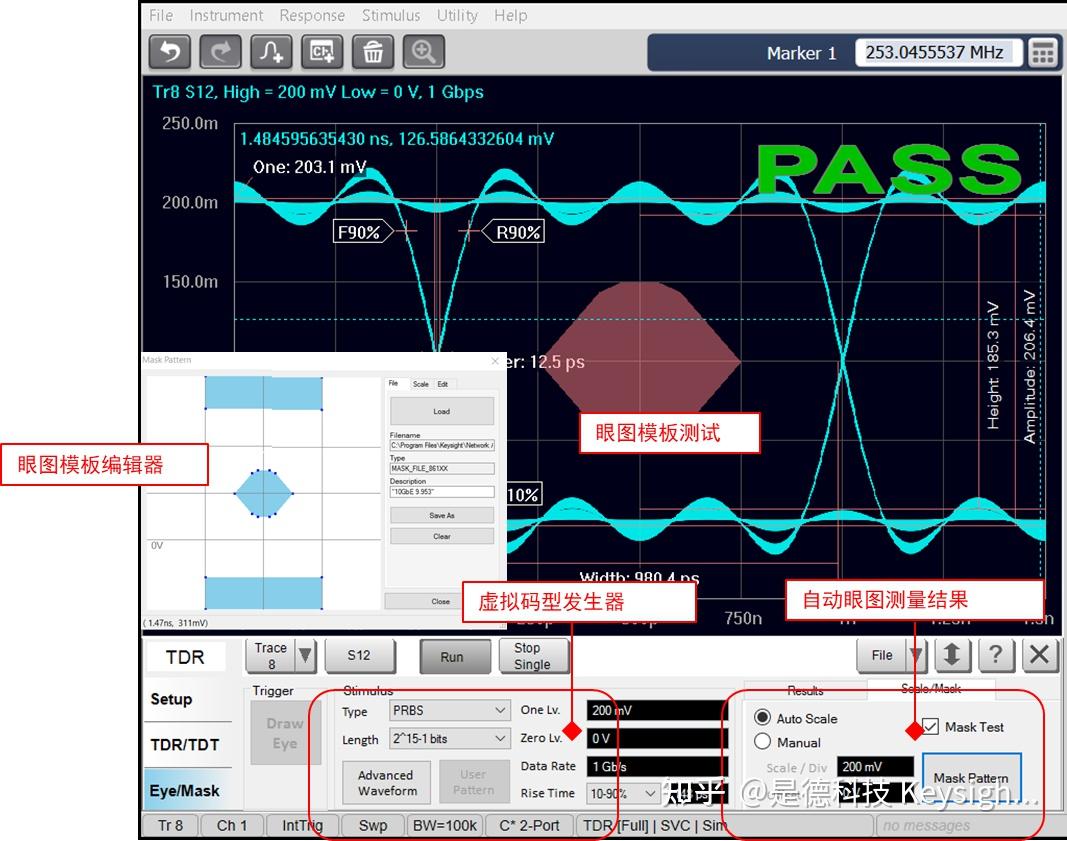Screen dimensions: 1067x841
Task: Click the add channel icon
Action: (322, 52)
